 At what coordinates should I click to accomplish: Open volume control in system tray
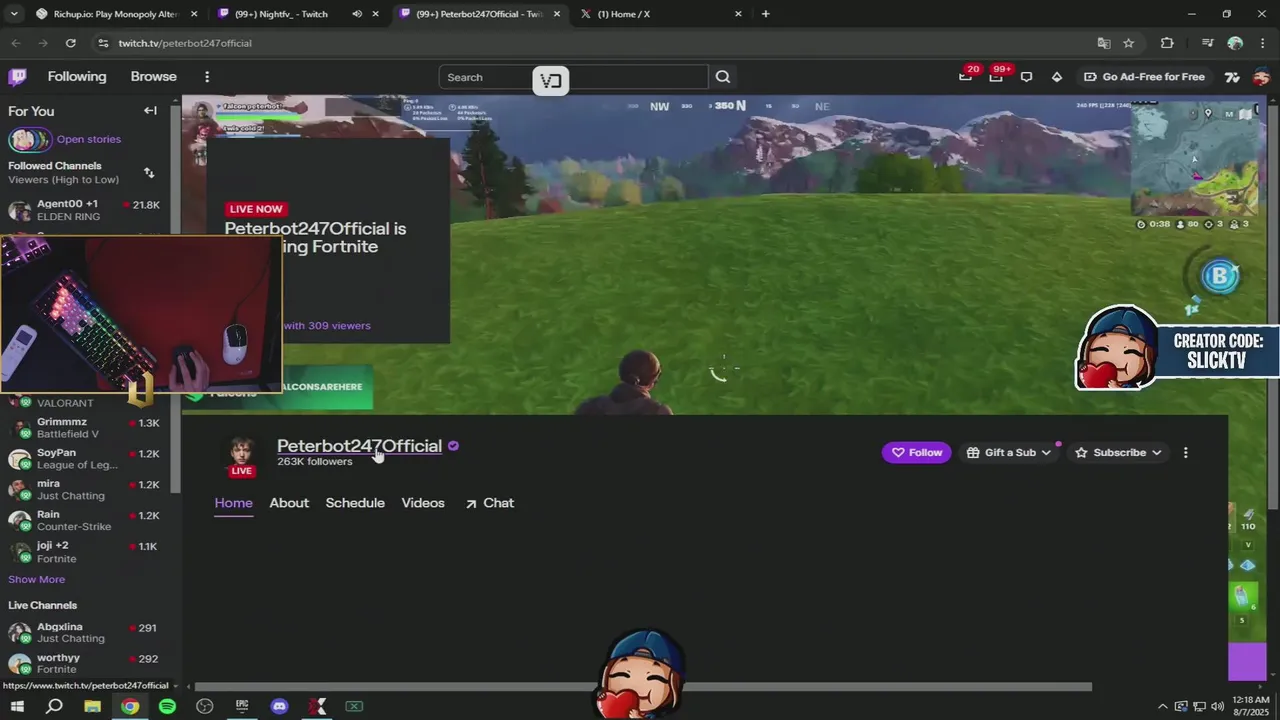click(1218, 706)
